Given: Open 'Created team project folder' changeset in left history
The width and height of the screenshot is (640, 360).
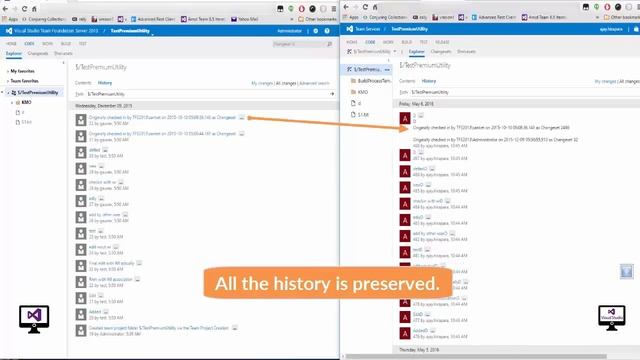Looking at the screenshot, I should (x=158, y=328).
